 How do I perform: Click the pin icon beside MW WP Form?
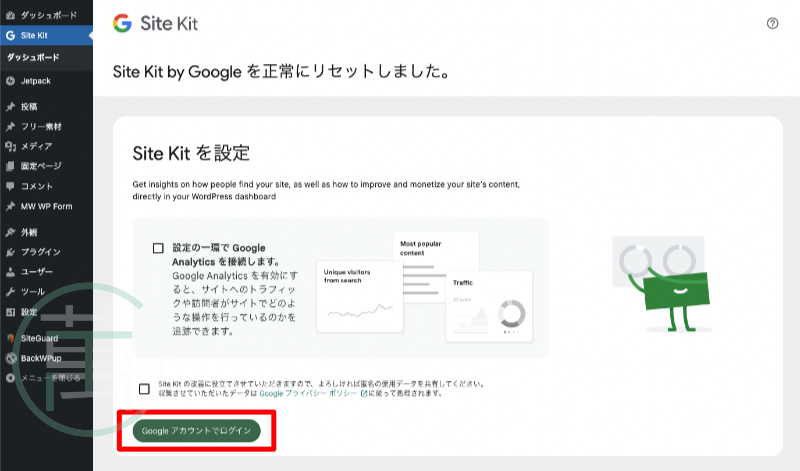click(10, 206)
